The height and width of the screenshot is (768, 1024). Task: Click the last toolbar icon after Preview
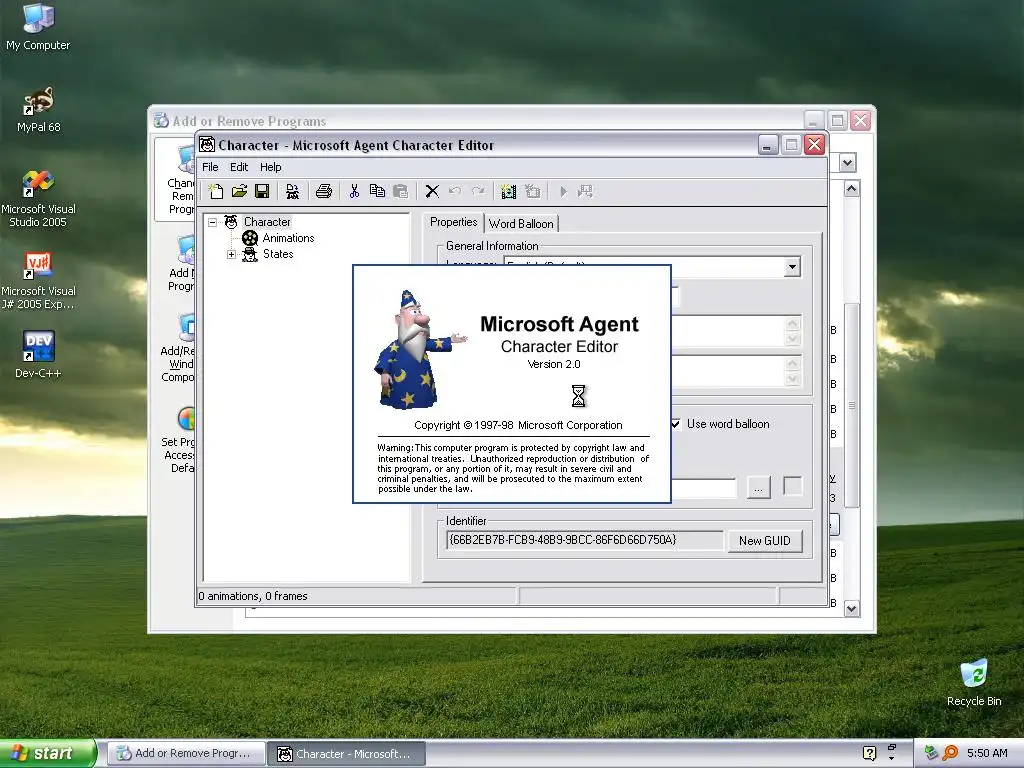click(x=585, y=191)
